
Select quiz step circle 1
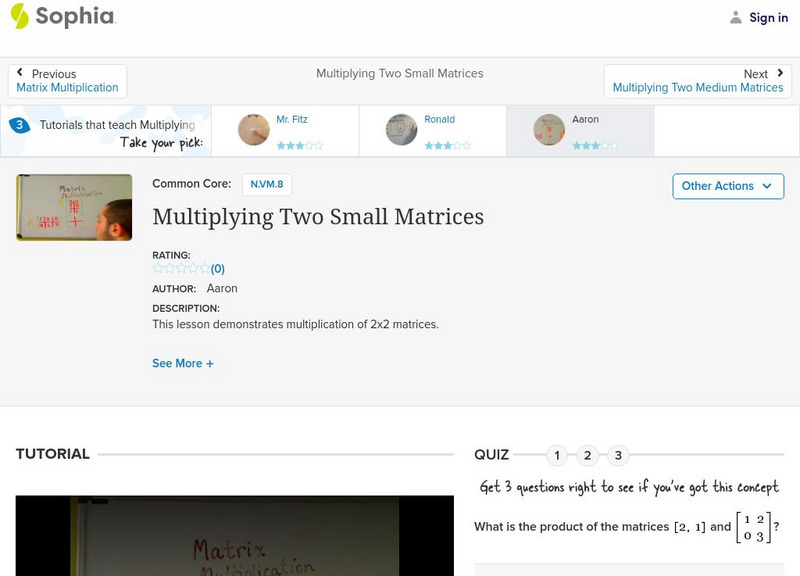pos(557,454)
